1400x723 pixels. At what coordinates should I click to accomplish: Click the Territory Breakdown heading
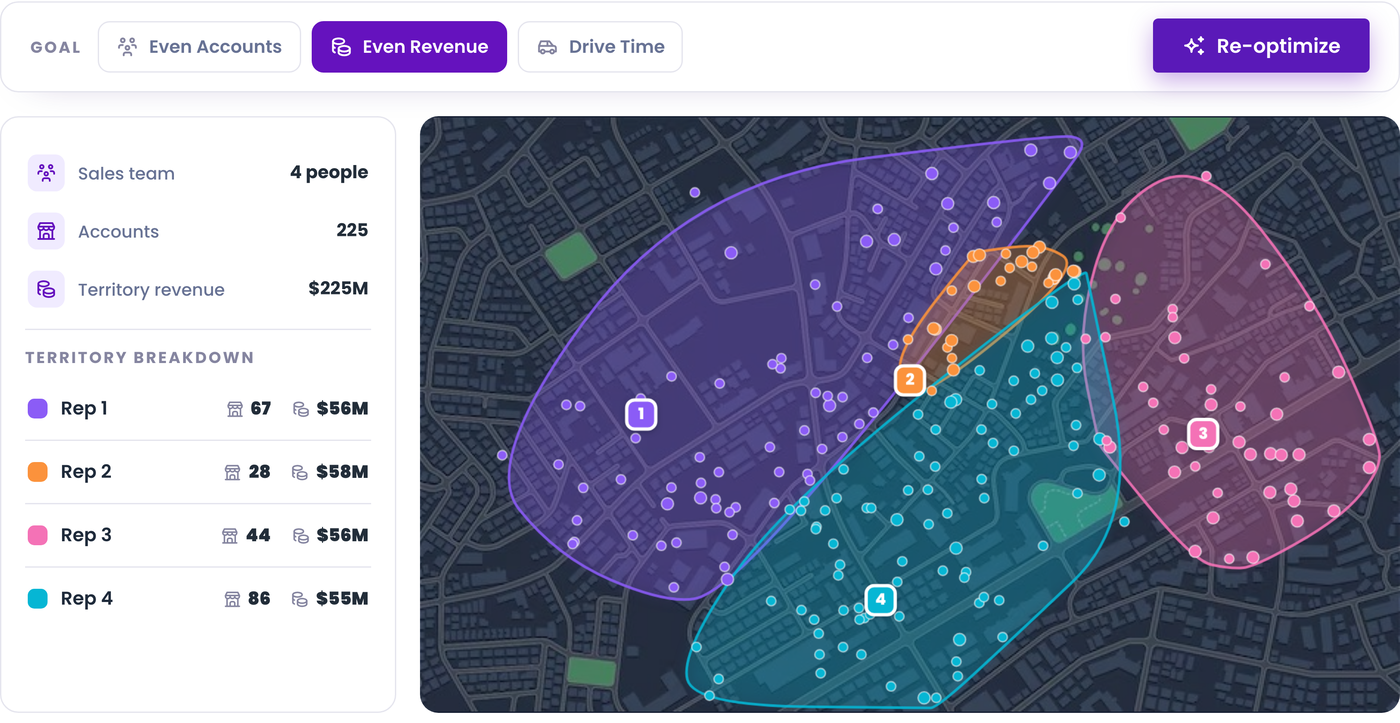[x=139, y=358]
